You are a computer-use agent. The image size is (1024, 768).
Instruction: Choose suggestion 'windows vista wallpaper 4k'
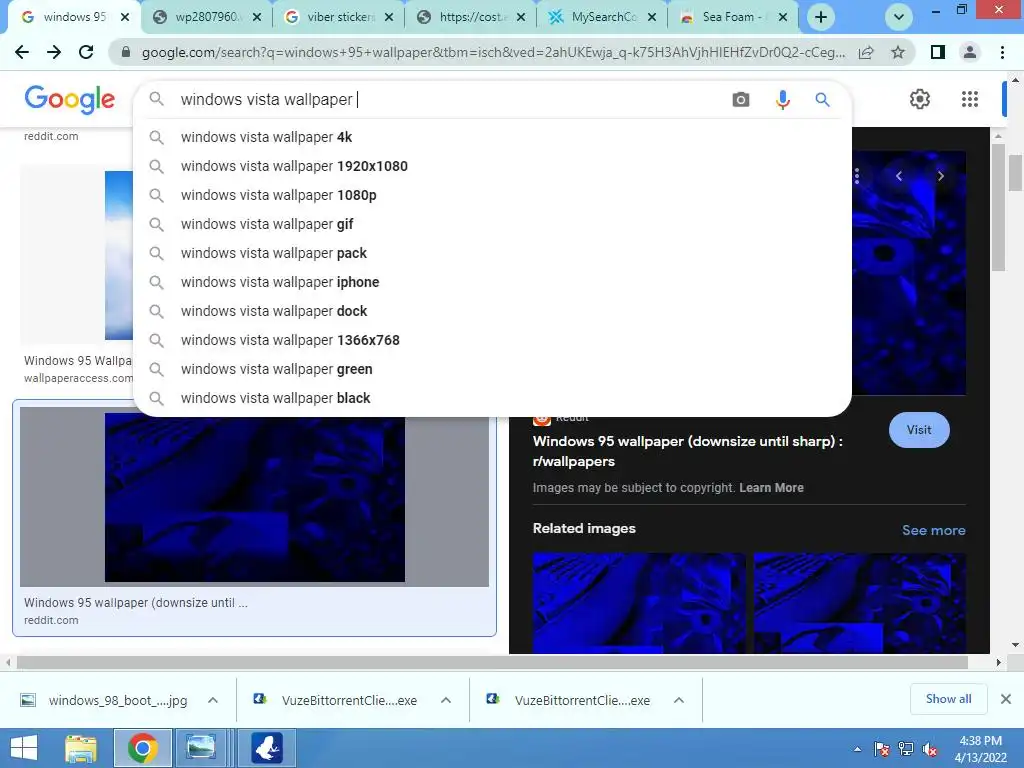click(x=492, y=137)
